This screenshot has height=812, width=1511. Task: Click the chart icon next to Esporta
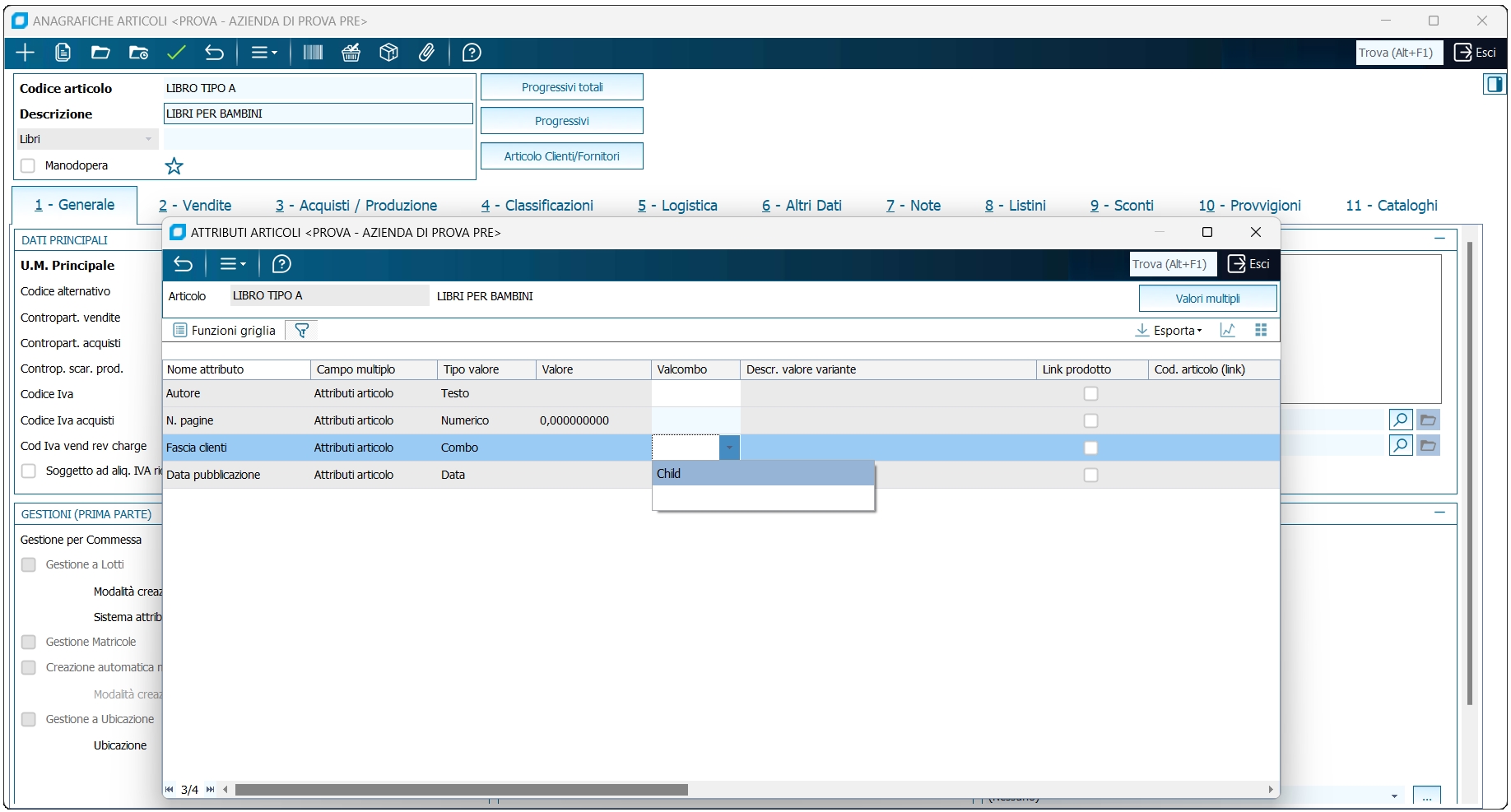click(1228, 330)
